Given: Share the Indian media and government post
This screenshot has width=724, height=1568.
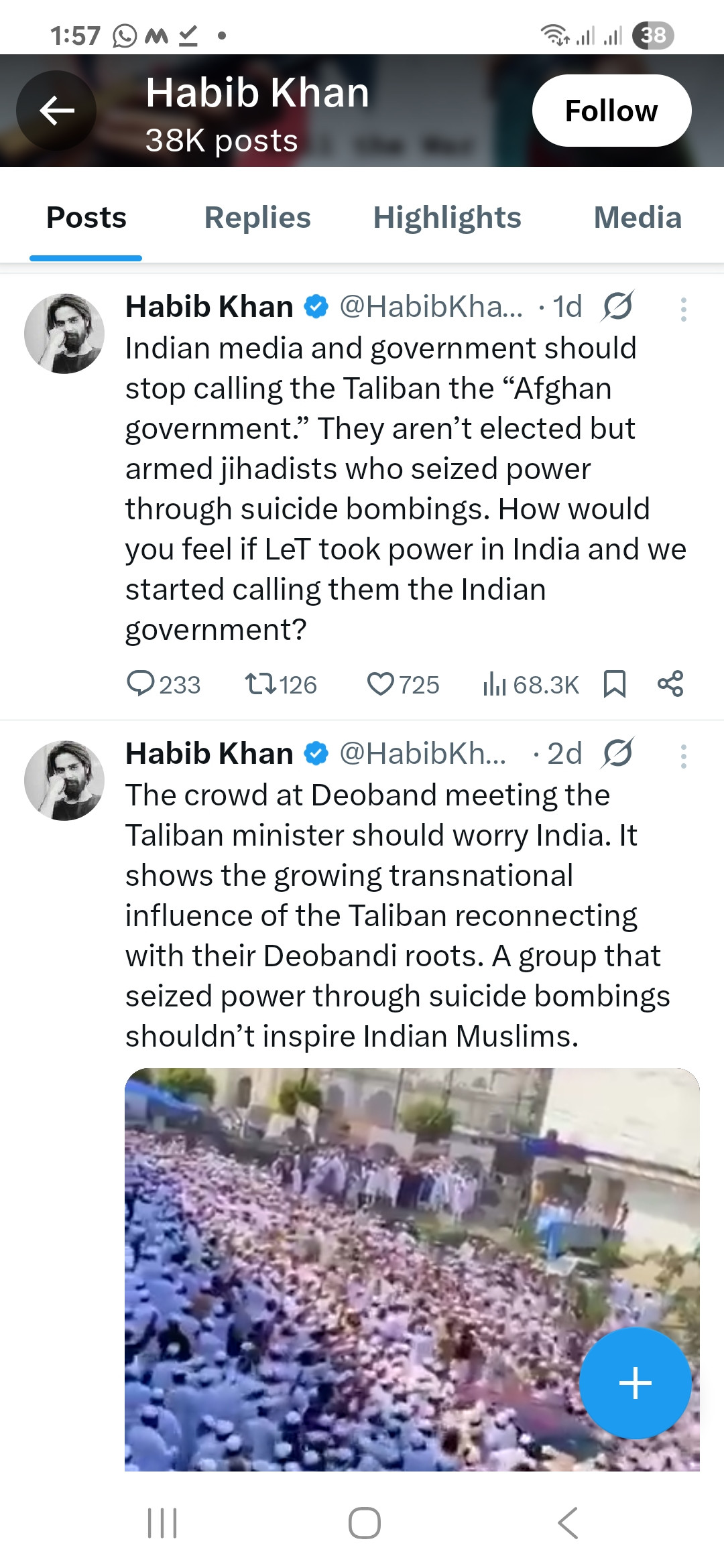Looking at the screenshot, I should tap(670, 684).
